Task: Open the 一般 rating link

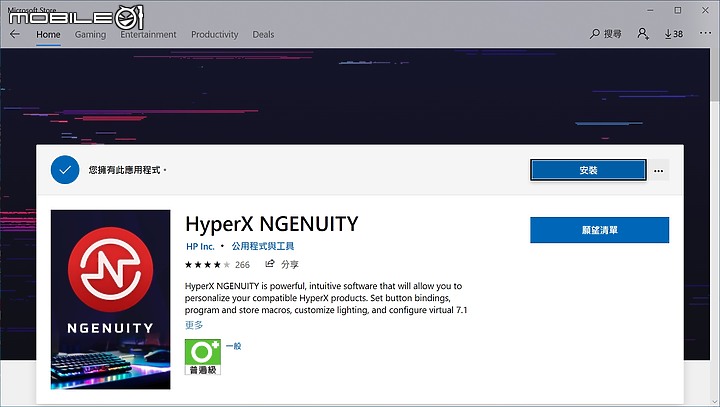Action: pyautogui.click(x=233, y=346)
